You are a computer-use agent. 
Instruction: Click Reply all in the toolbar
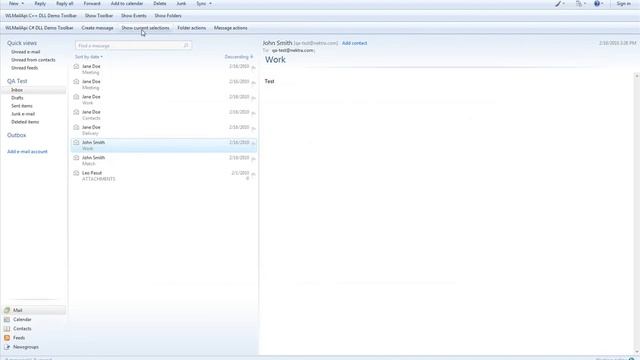tap(64, 4)
